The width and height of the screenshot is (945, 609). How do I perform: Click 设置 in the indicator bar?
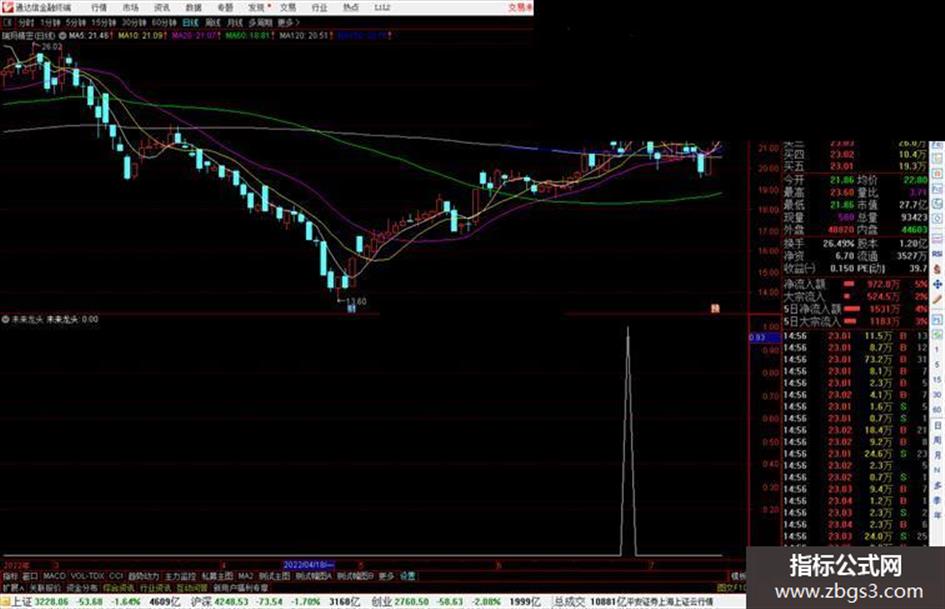[407, 576]
